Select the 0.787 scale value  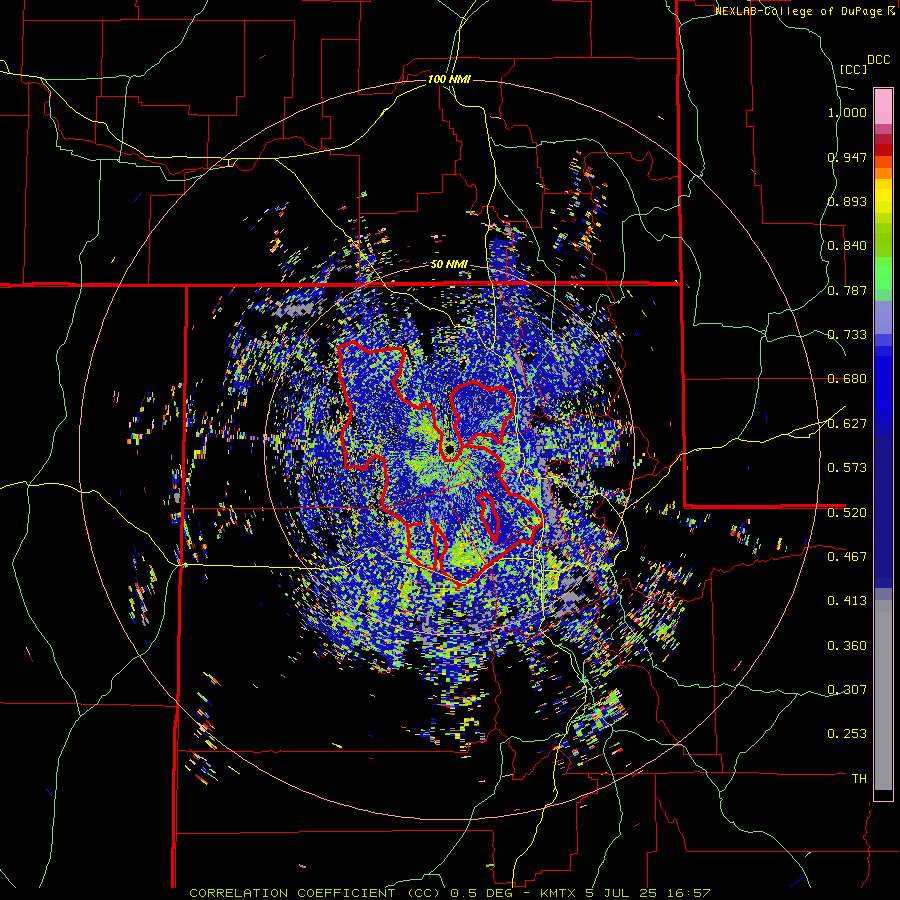[847, 290]
